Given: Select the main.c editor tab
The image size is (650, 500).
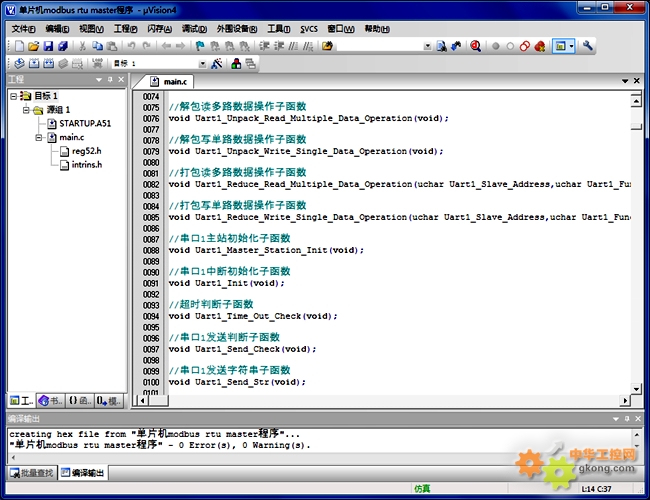Looking at the screenshot, I should [x=170, y=82].
